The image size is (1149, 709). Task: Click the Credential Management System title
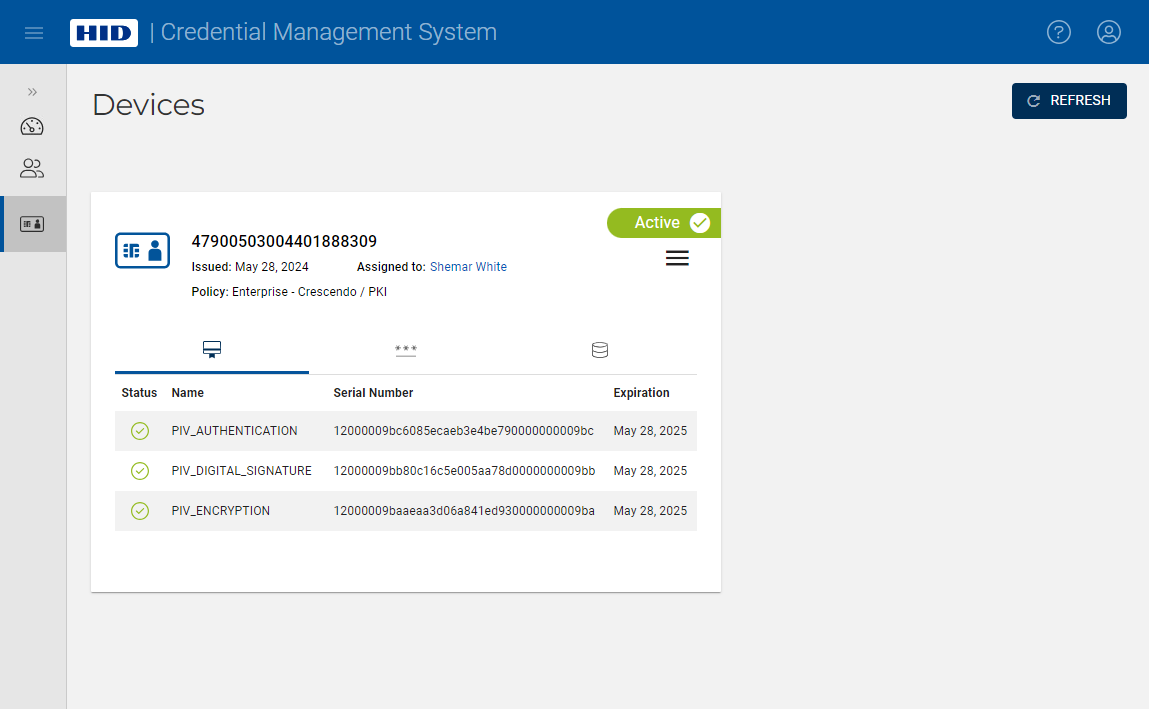point(328,32)
